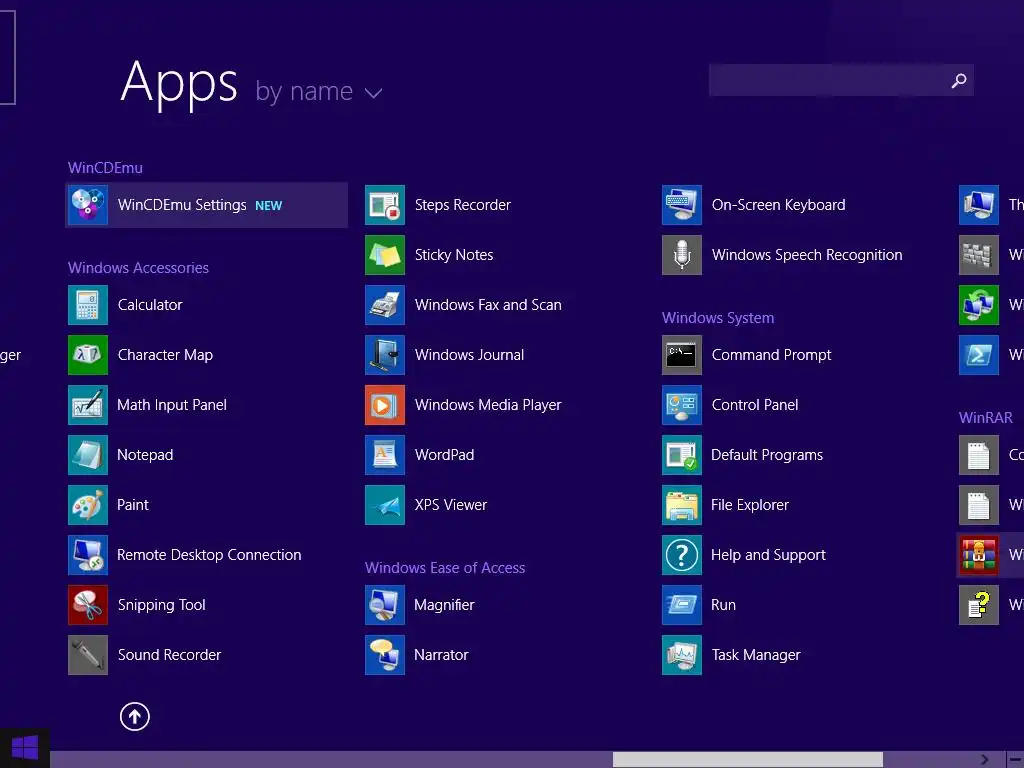1024x768 pixels.
Task: Click the 'Math Input Panel' label text
Action: 172,405
